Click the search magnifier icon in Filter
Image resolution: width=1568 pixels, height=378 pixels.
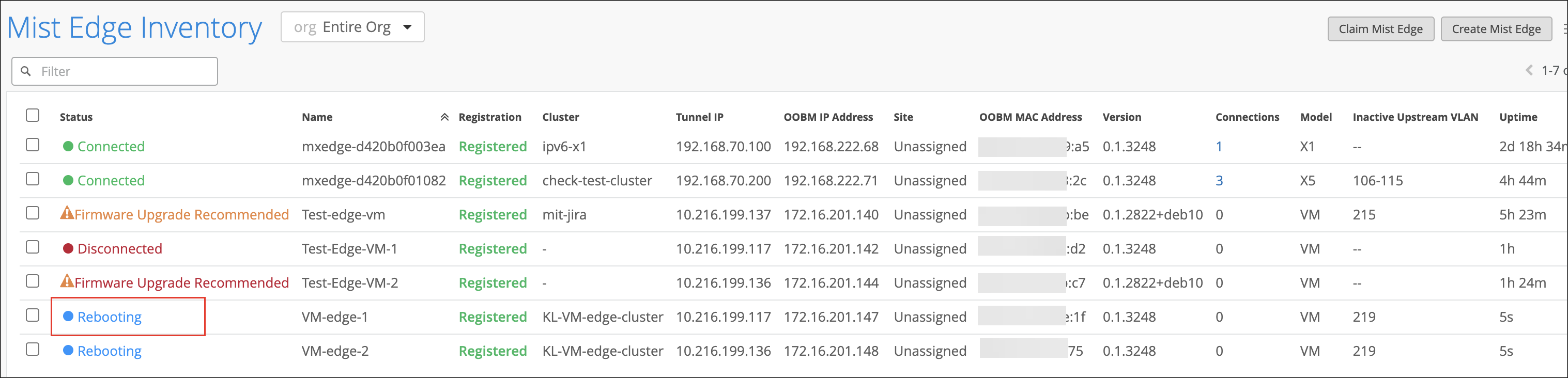[25, 71]
